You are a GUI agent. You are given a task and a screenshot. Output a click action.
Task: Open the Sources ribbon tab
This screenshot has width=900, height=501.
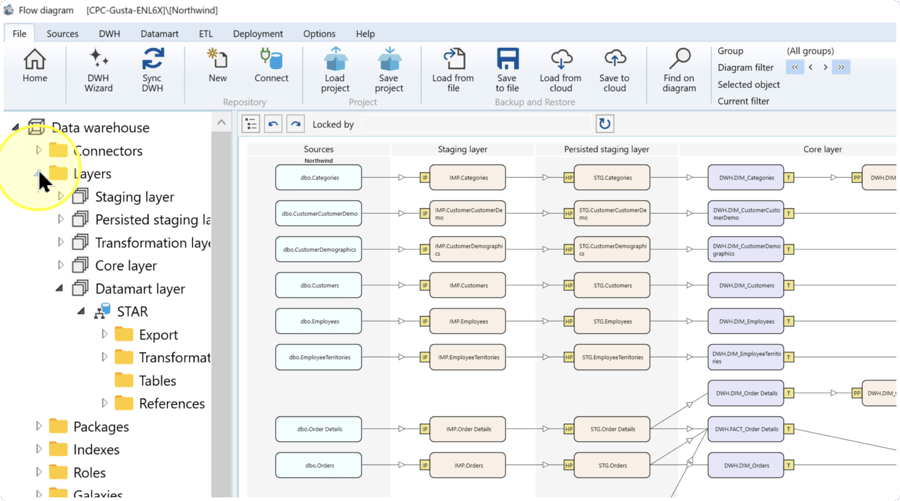[x=63, y=33]
